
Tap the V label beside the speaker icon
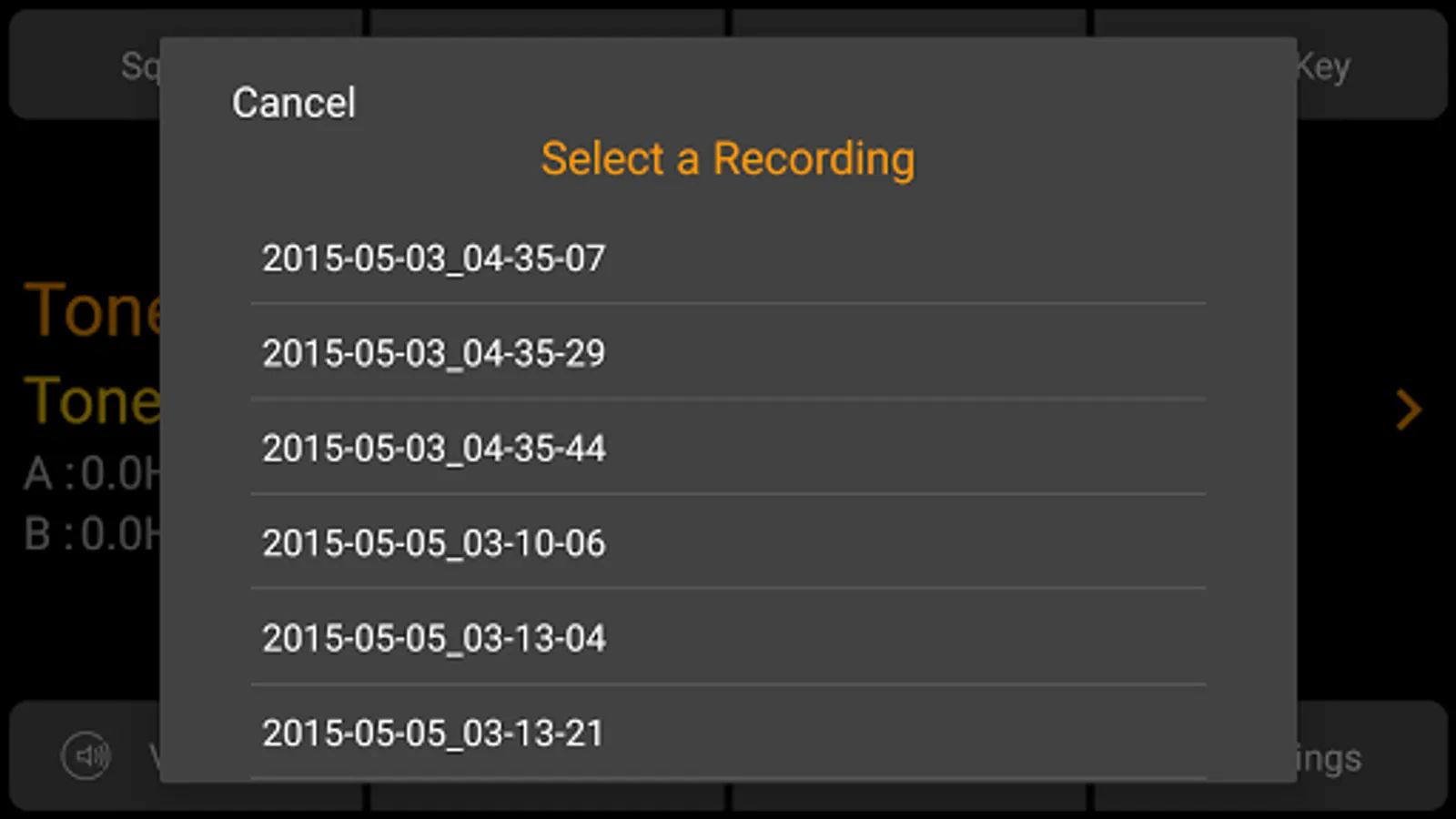(x=154, y=756)
